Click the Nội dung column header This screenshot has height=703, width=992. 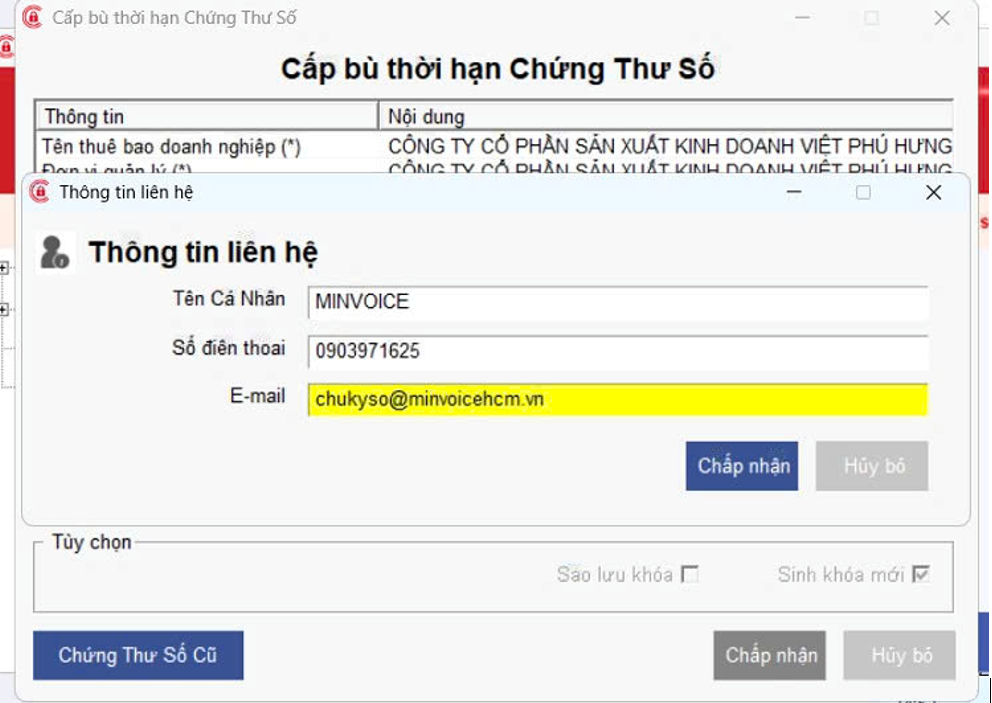(x=665, y=117)
